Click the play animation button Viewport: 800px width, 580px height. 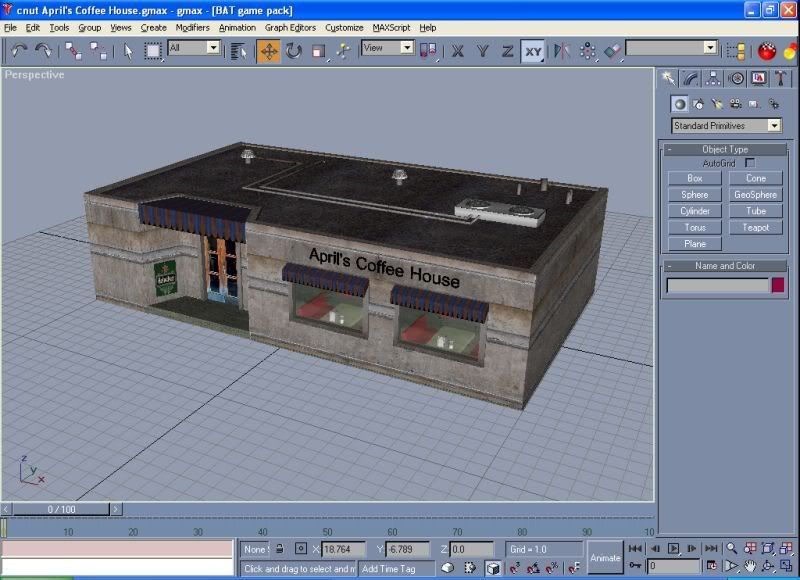coord(673,548)
